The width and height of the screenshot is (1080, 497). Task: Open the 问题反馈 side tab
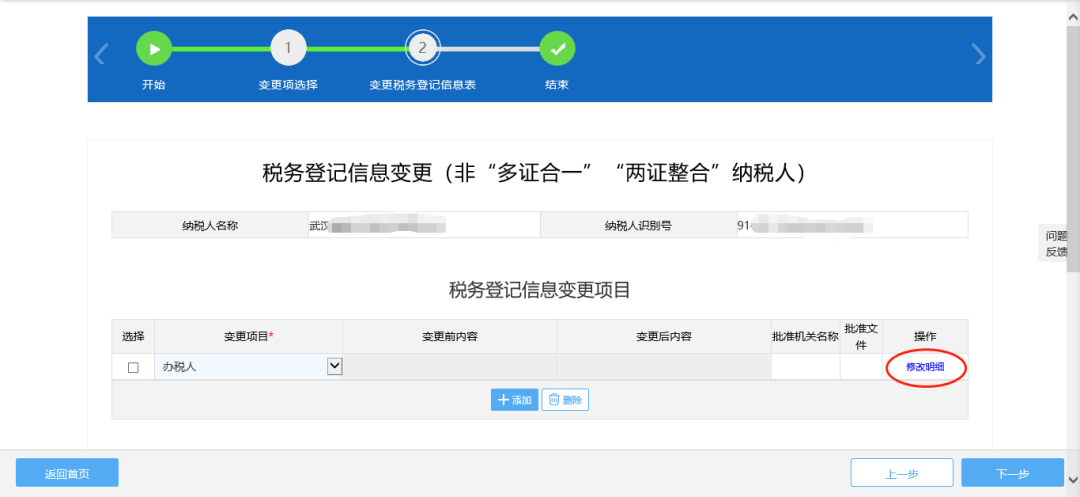tap(1054, 244)
